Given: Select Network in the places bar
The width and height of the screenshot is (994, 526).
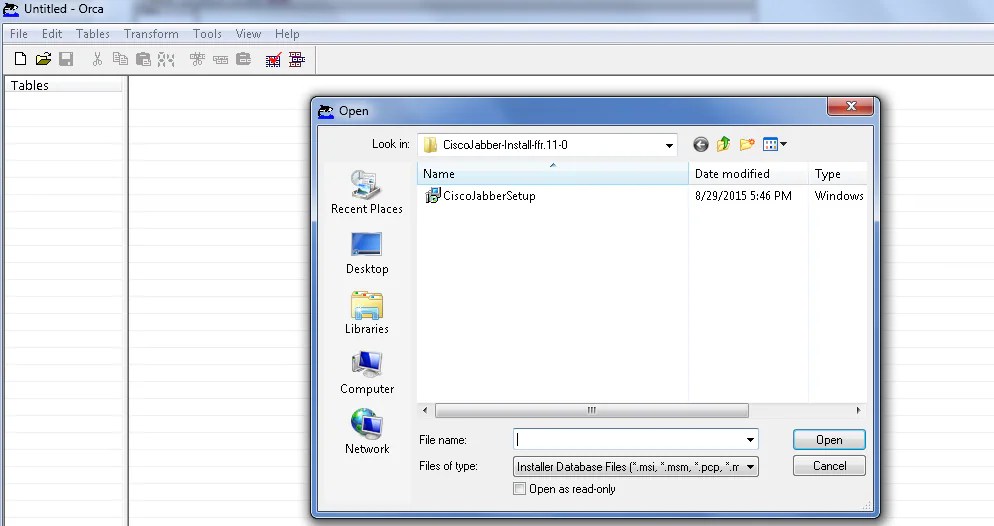Looking at the screenshot, I should 366,432.
